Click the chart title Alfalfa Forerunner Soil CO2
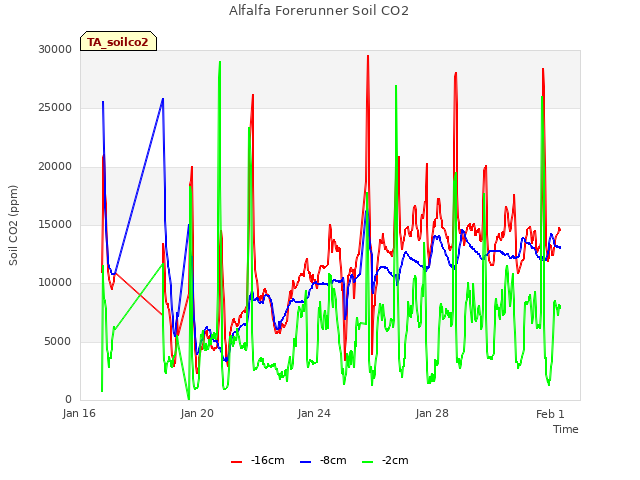This screenshot has width=640, height=480. 319,11
